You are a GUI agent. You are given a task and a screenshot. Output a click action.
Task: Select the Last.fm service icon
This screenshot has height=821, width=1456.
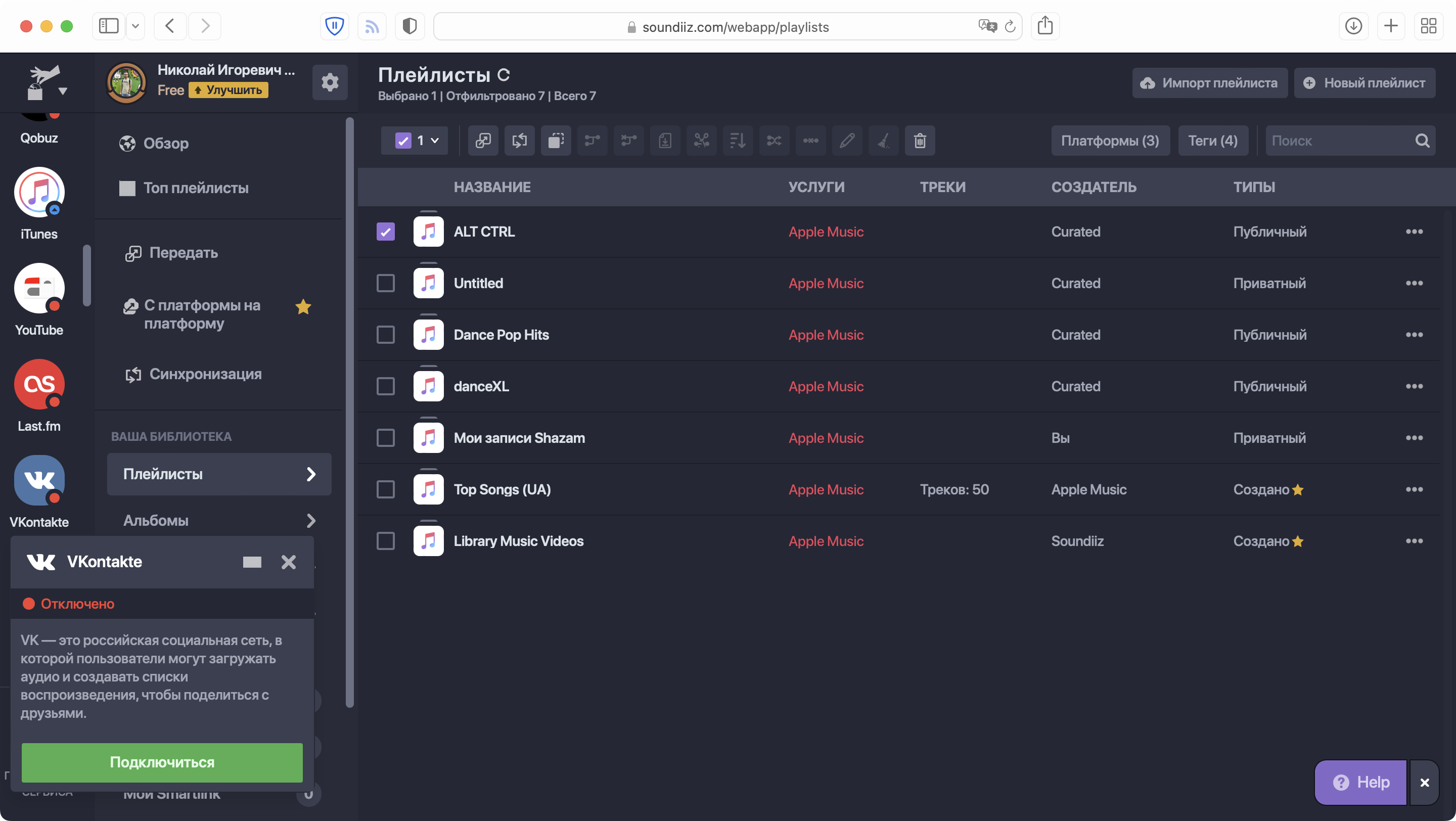[x=39, y=385]
